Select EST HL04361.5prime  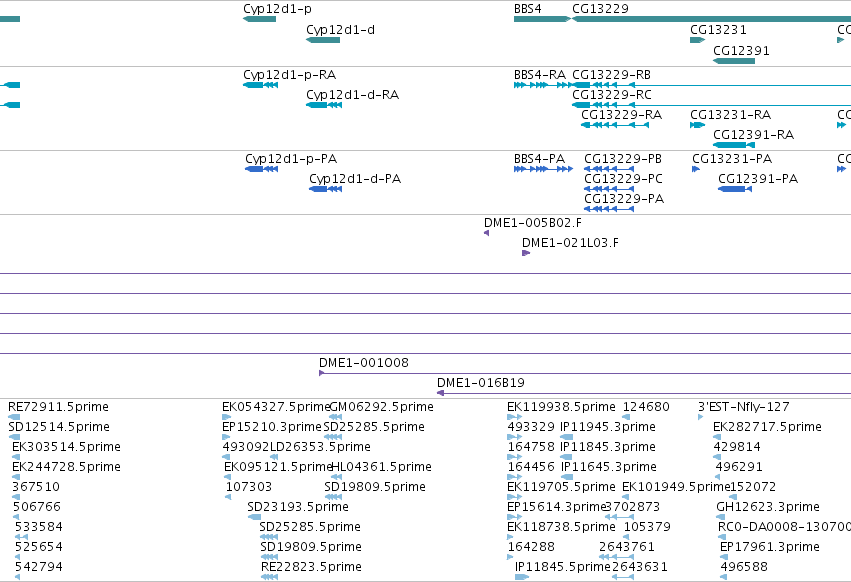click(x=336, y=477)
